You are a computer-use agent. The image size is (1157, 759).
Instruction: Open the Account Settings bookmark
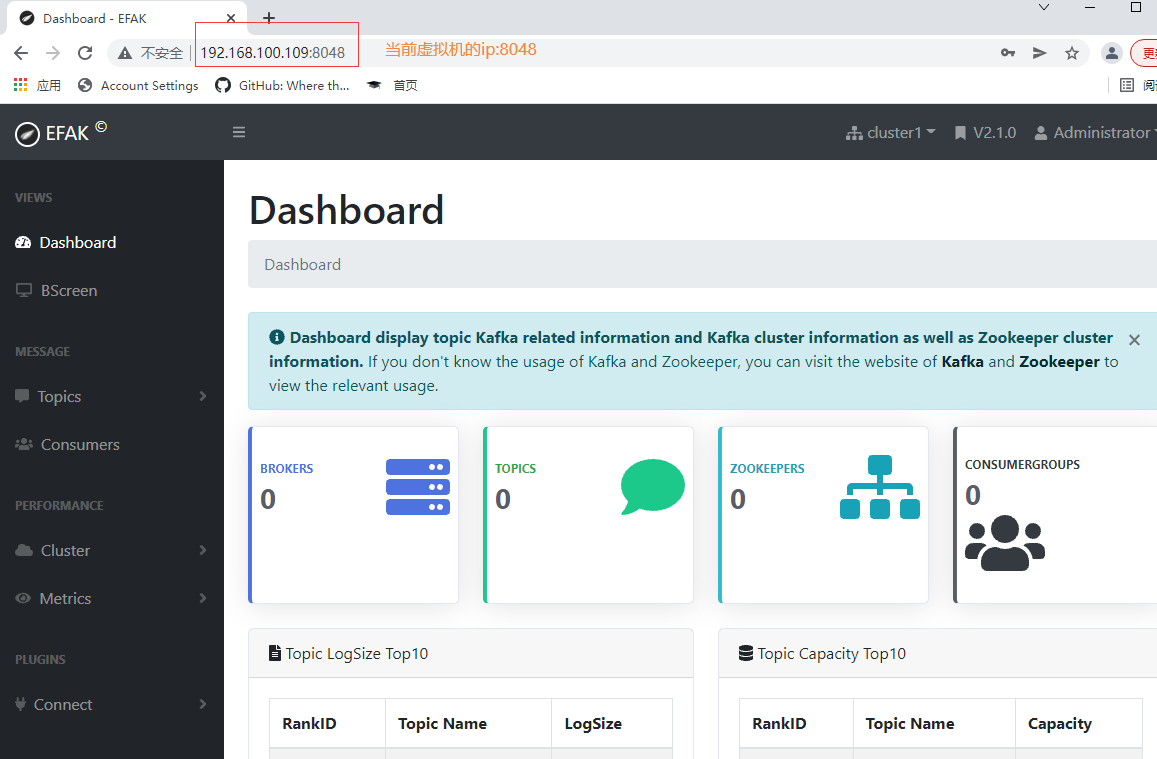click(138, 86)
